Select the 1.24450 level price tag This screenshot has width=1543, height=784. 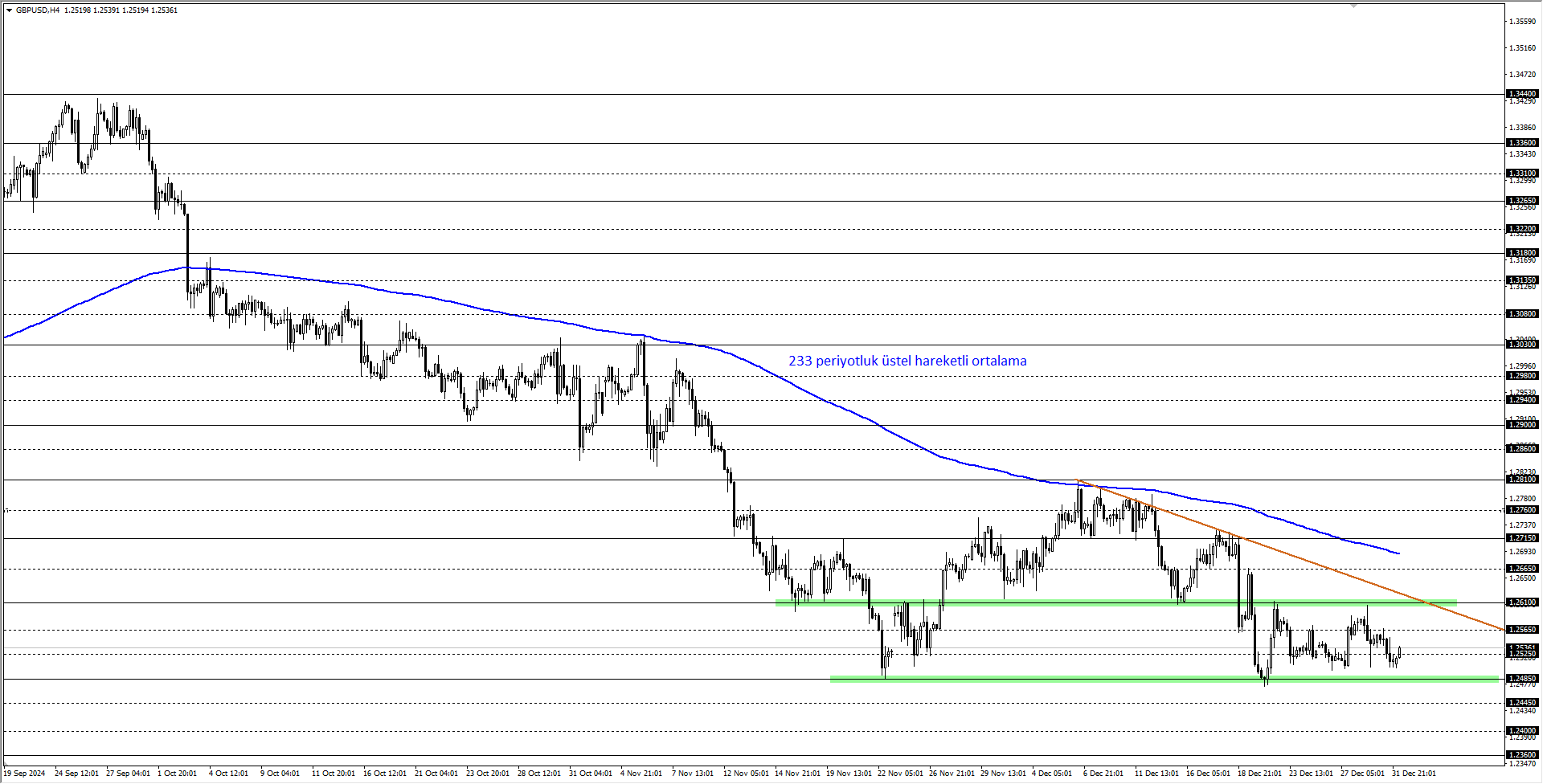[x=1522, y=703]
